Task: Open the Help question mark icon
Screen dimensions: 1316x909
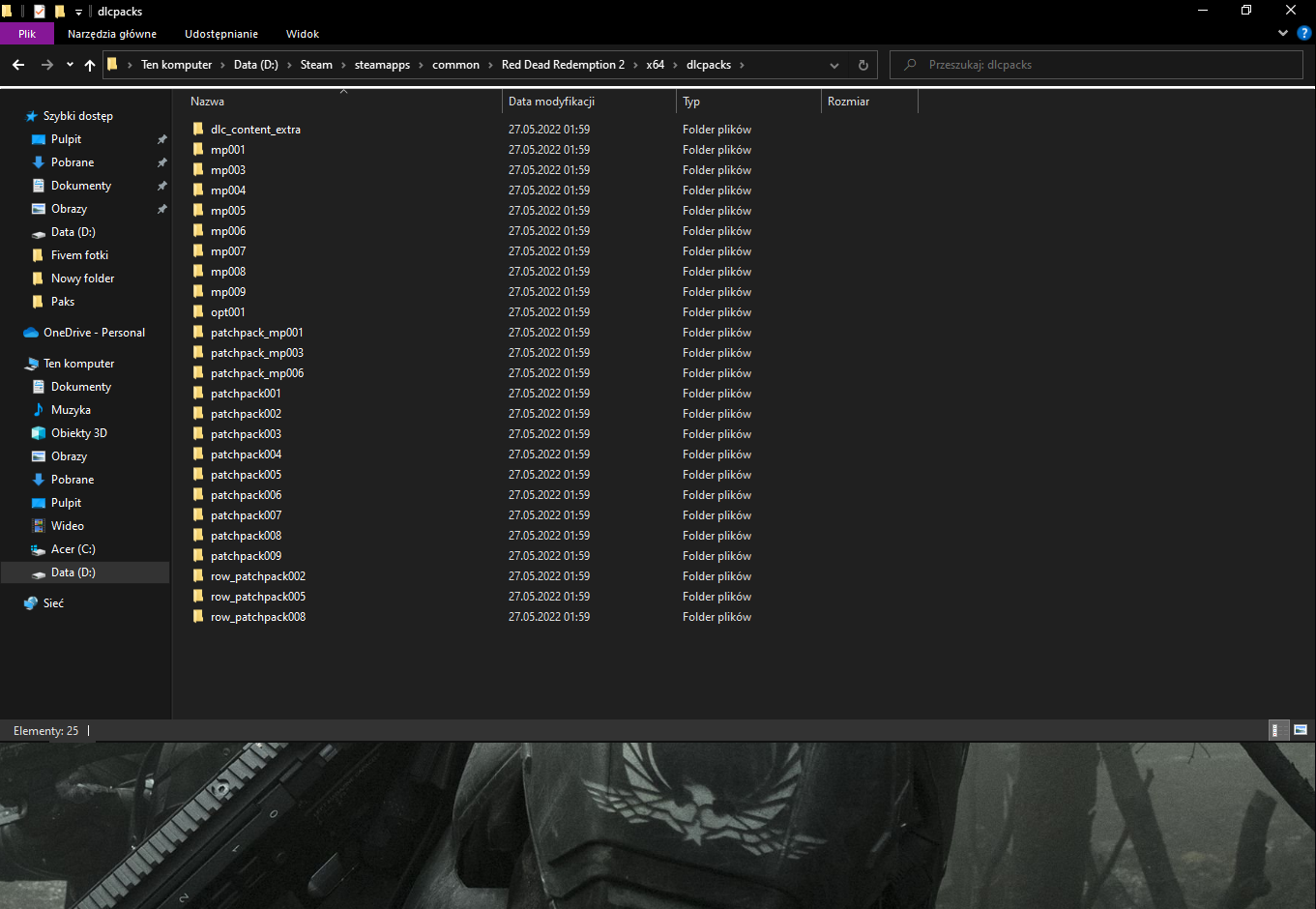Action: pos(1304,33)
